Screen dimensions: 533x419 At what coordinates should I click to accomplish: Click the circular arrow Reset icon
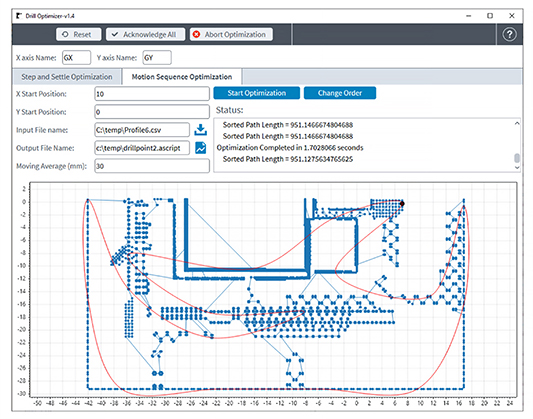tap(65, 34)
